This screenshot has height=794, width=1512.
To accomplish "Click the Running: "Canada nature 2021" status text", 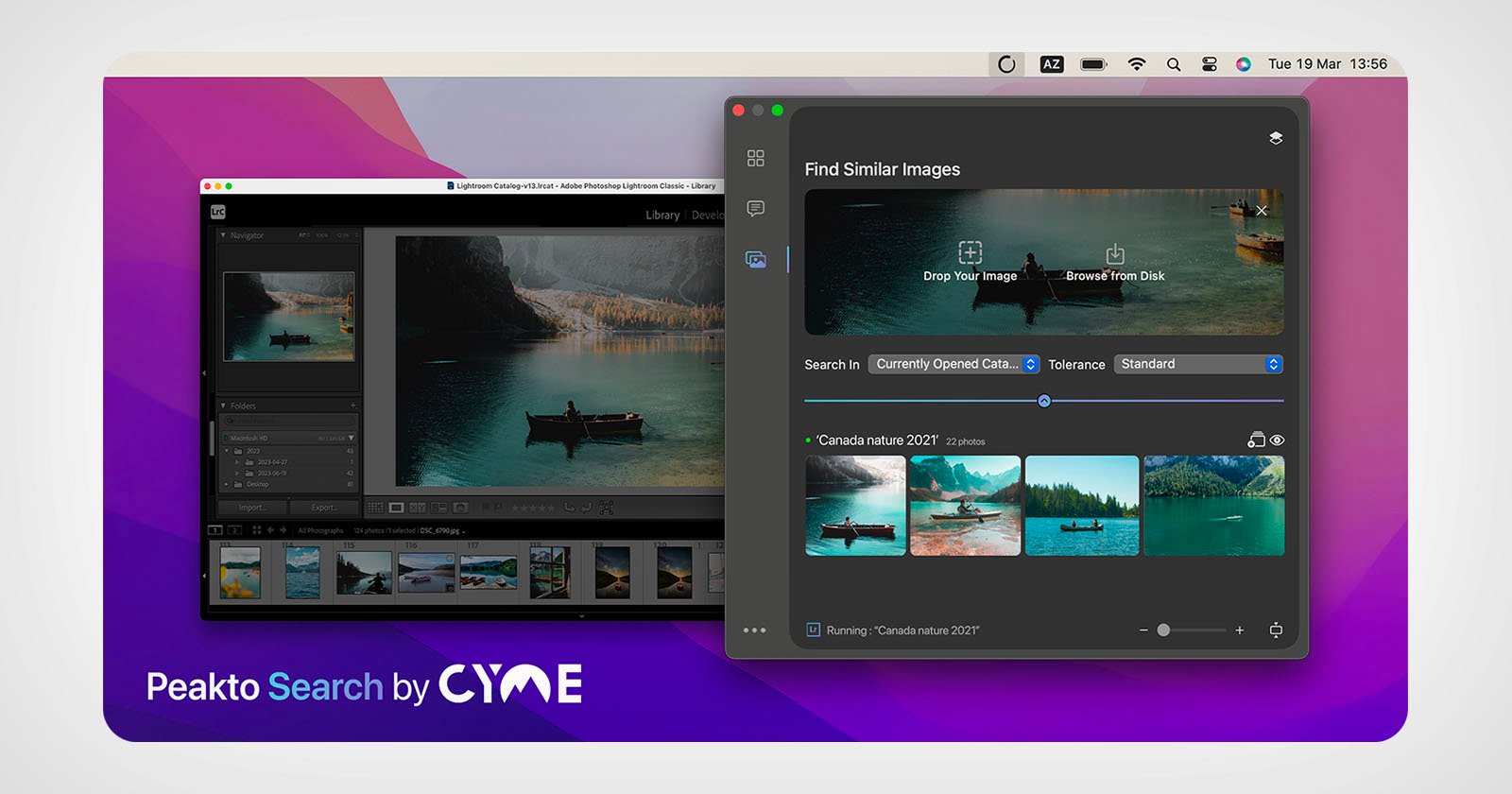I will coord(902,630).
